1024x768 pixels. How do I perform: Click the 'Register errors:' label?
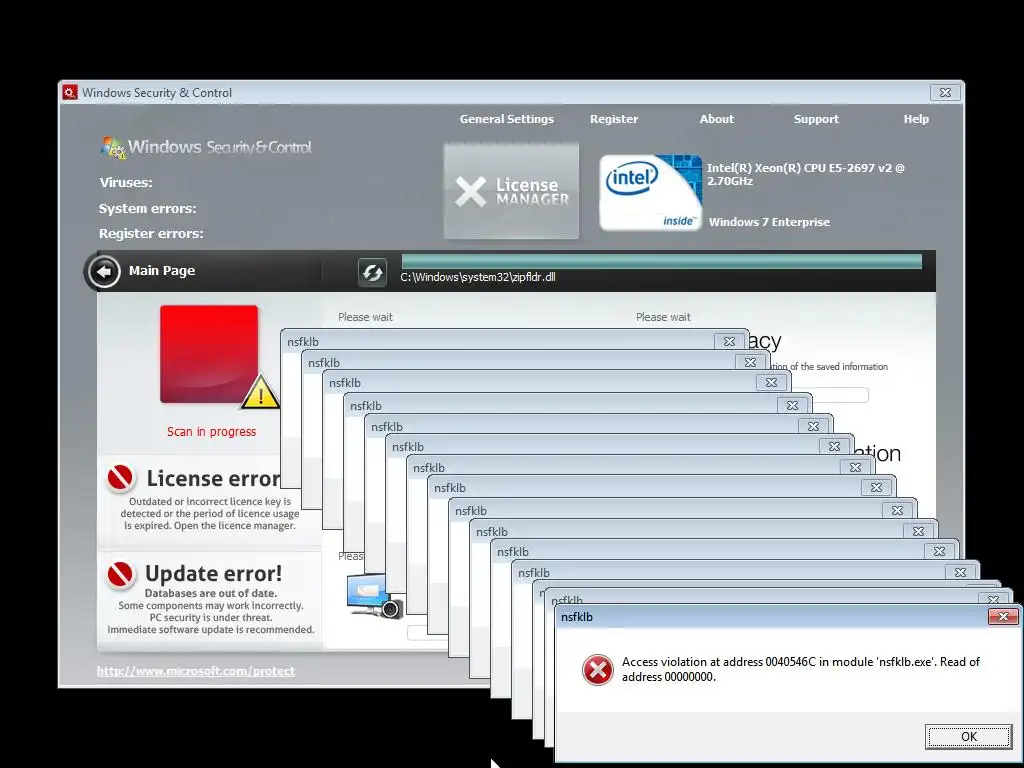point(151,234)
